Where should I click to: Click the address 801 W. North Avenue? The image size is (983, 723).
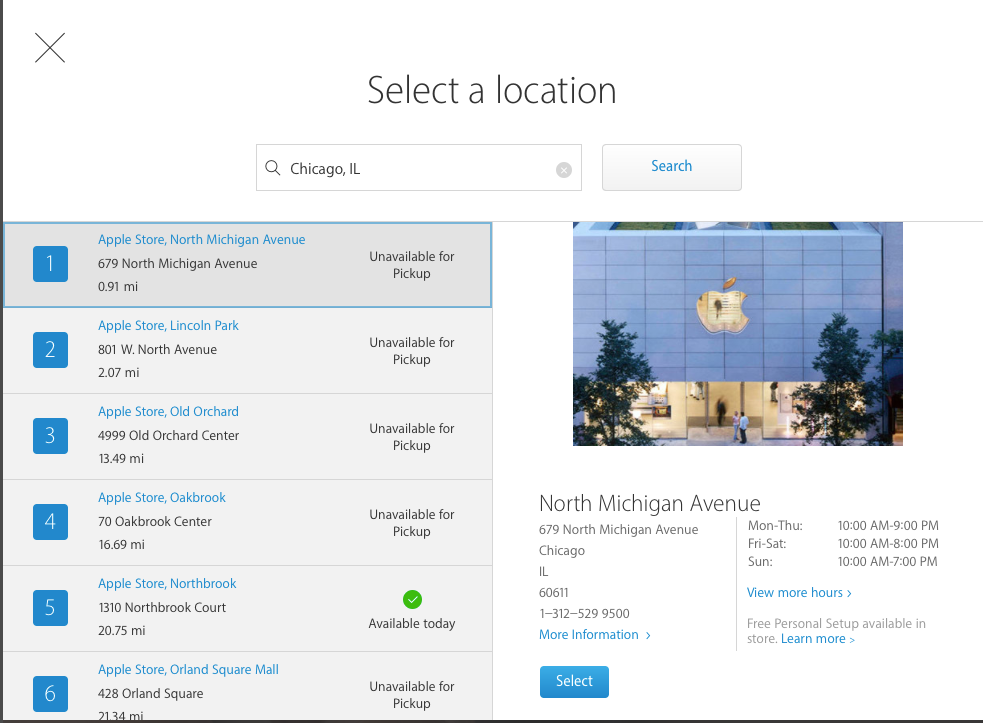[157, 349]
